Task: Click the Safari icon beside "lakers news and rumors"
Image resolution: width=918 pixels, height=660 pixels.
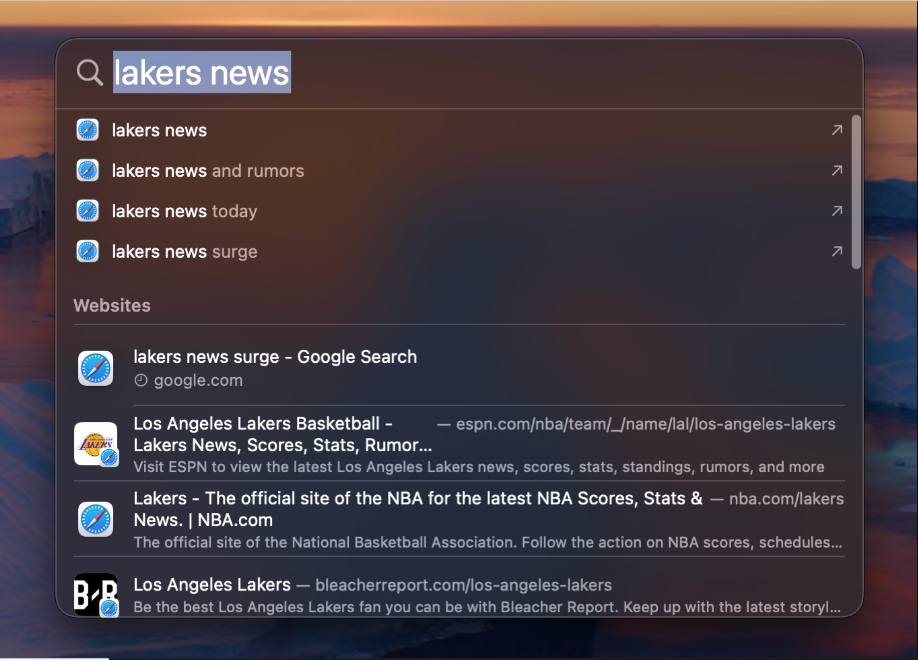Action: click(x=88, y=170)
